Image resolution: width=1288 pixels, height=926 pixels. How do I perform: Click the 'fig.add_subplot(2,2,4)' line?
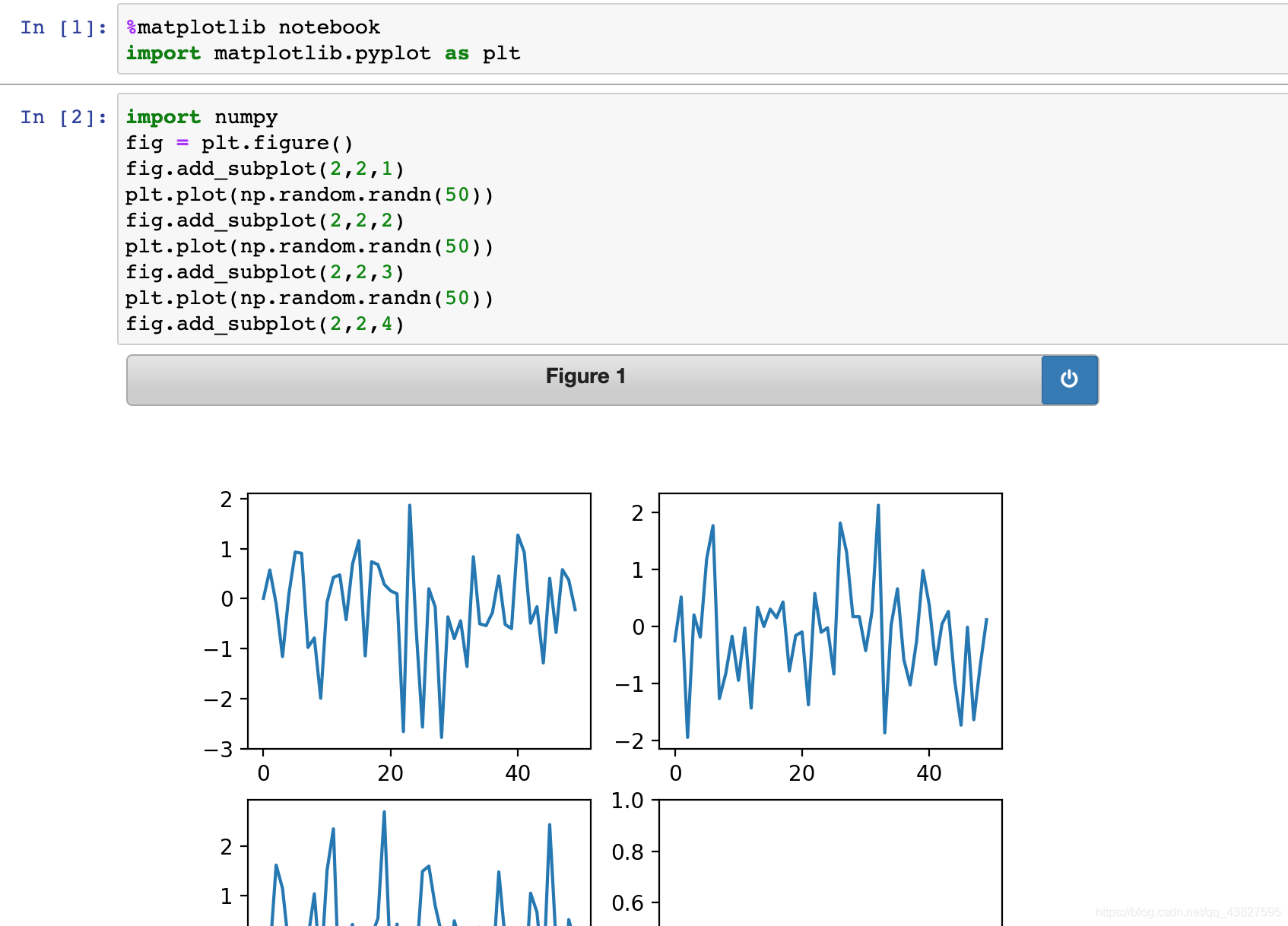[x=265, y=324]
